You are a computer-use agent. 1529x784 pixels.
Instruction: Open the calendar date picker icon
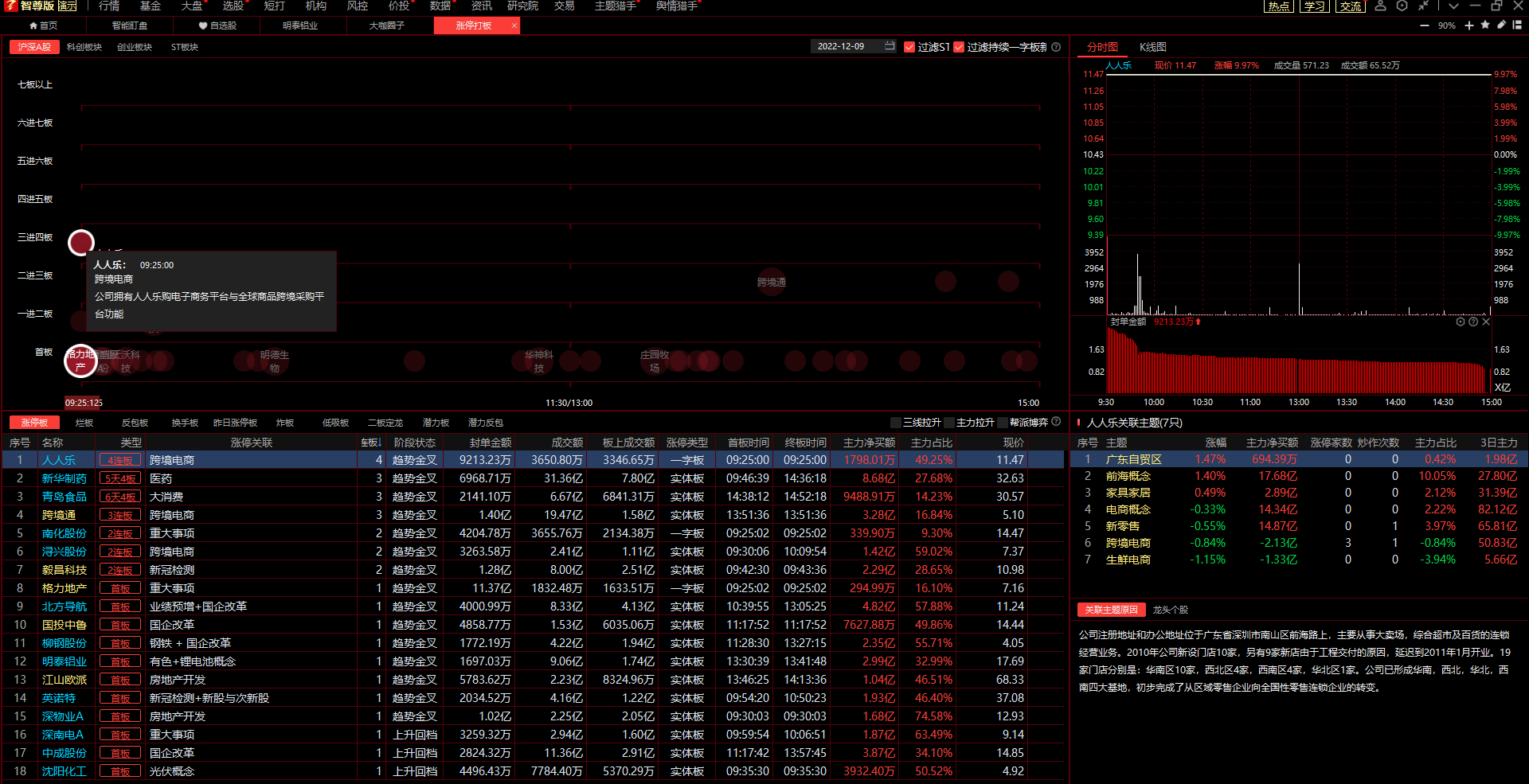pyautogui.click(x=890, y=46)
